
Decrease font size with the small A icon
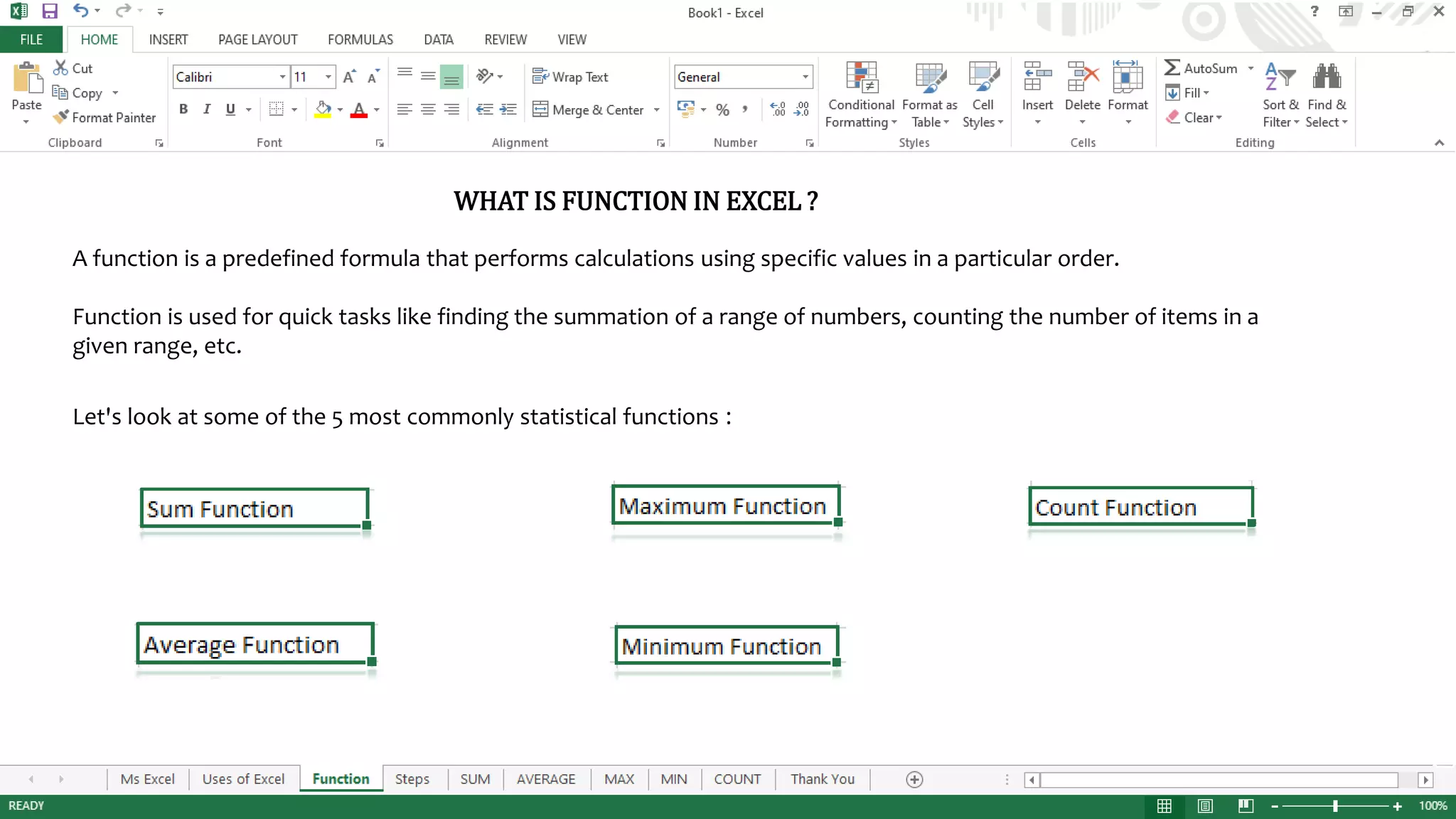pyautogui.click(x=373, y=77)
